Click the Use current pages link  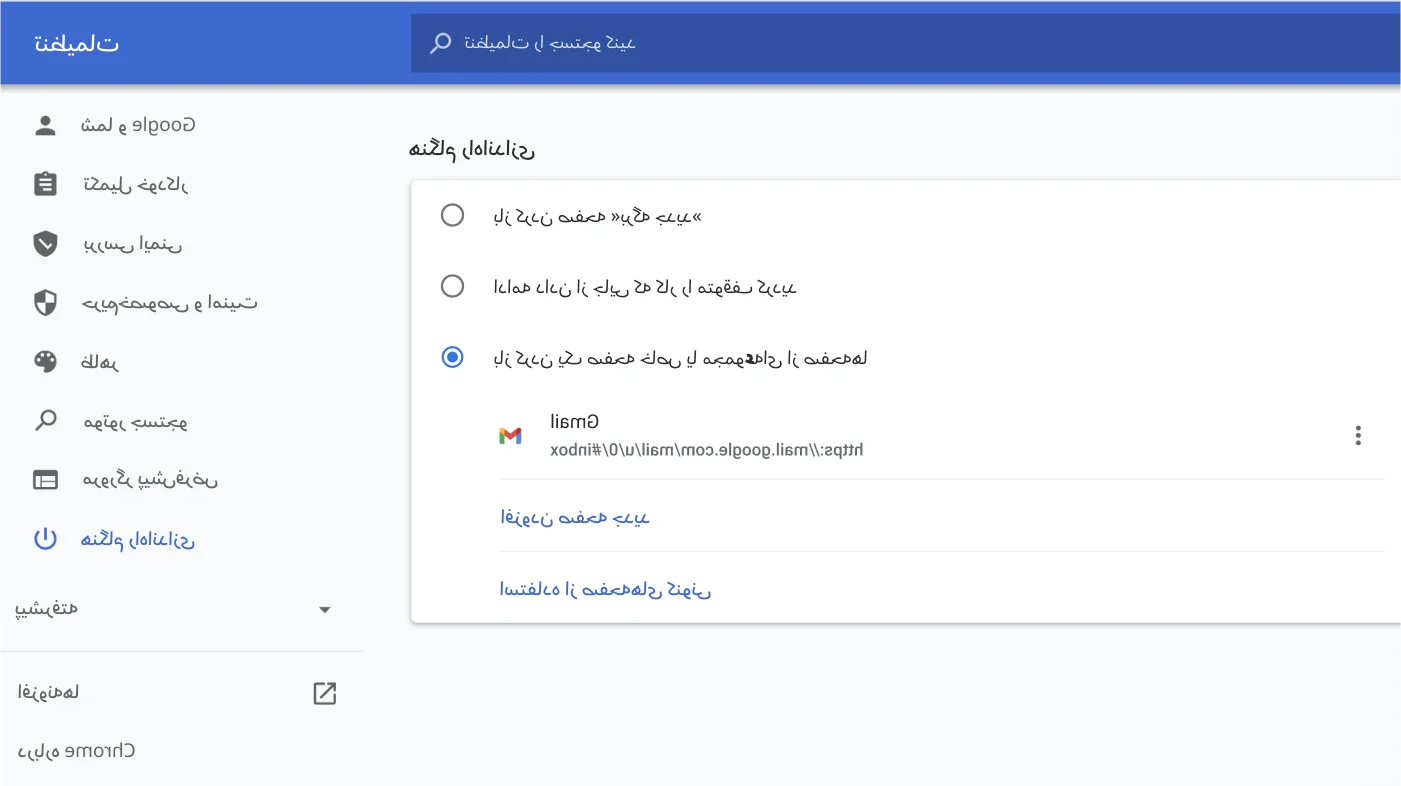coord(605,589)
